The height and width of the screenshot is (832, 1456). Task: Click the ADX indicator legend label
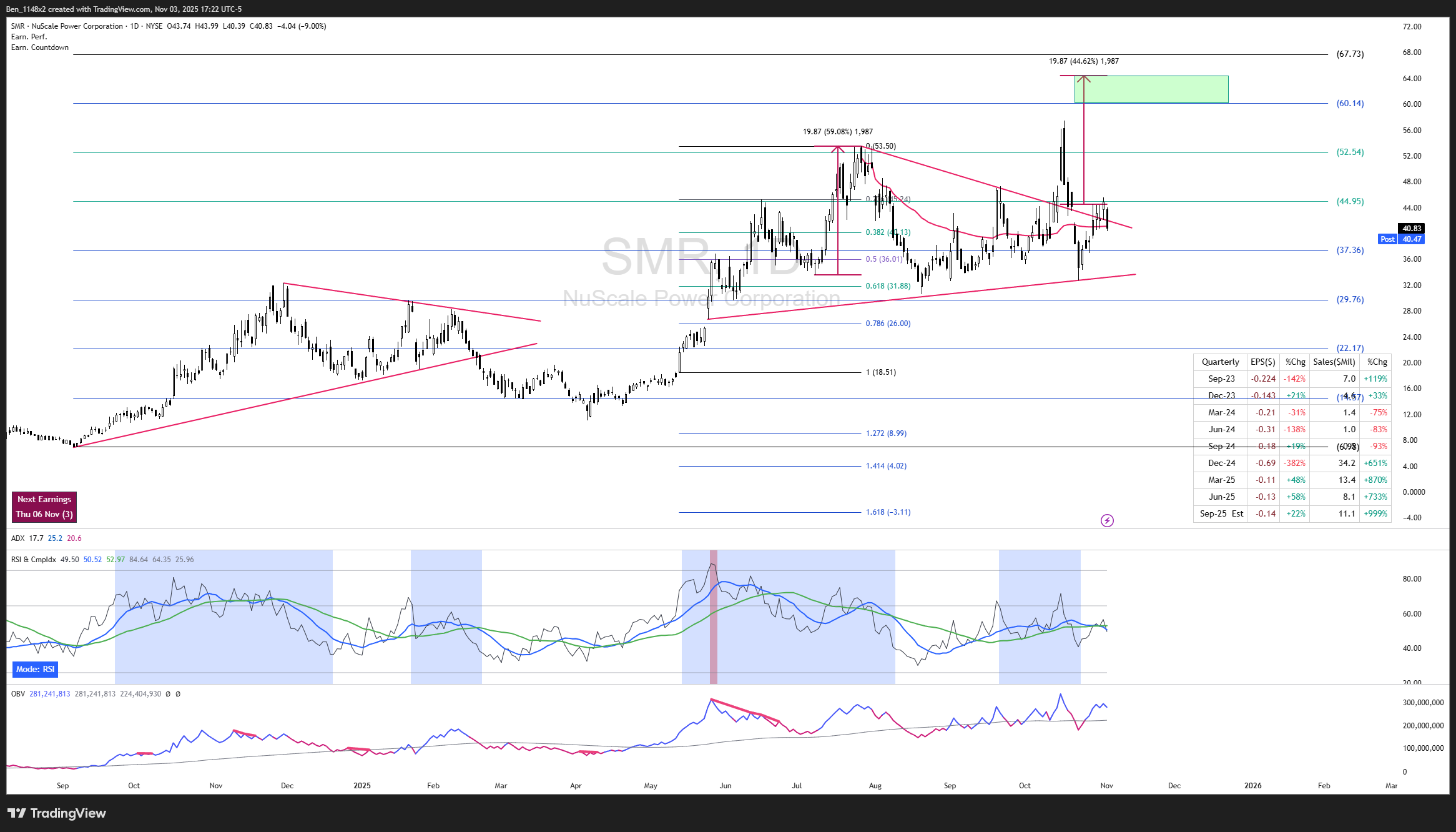[18, 538]
